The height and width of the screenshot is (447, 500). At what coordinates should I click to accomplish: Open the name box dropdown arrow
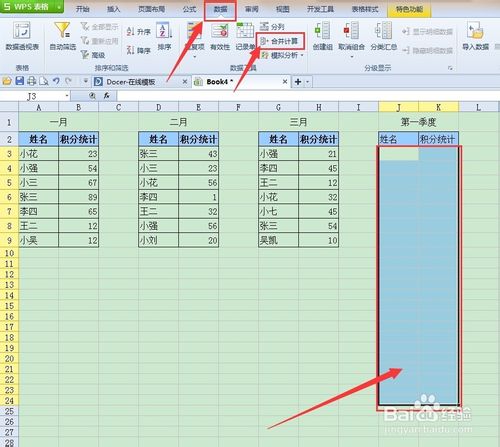pyautogui.click(x=67, y=96)
